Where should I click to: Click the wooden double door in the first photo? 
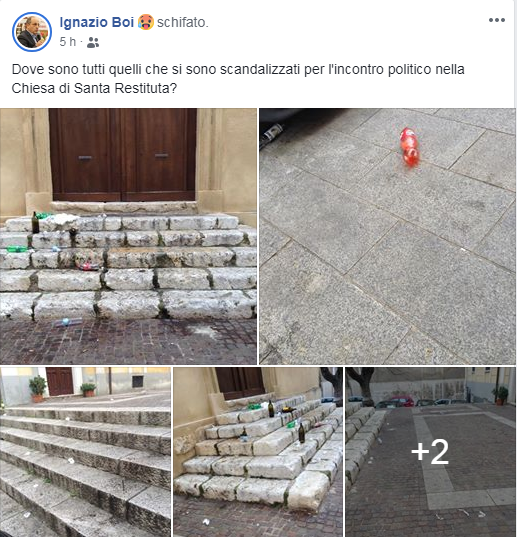click(x=123, y=155)
